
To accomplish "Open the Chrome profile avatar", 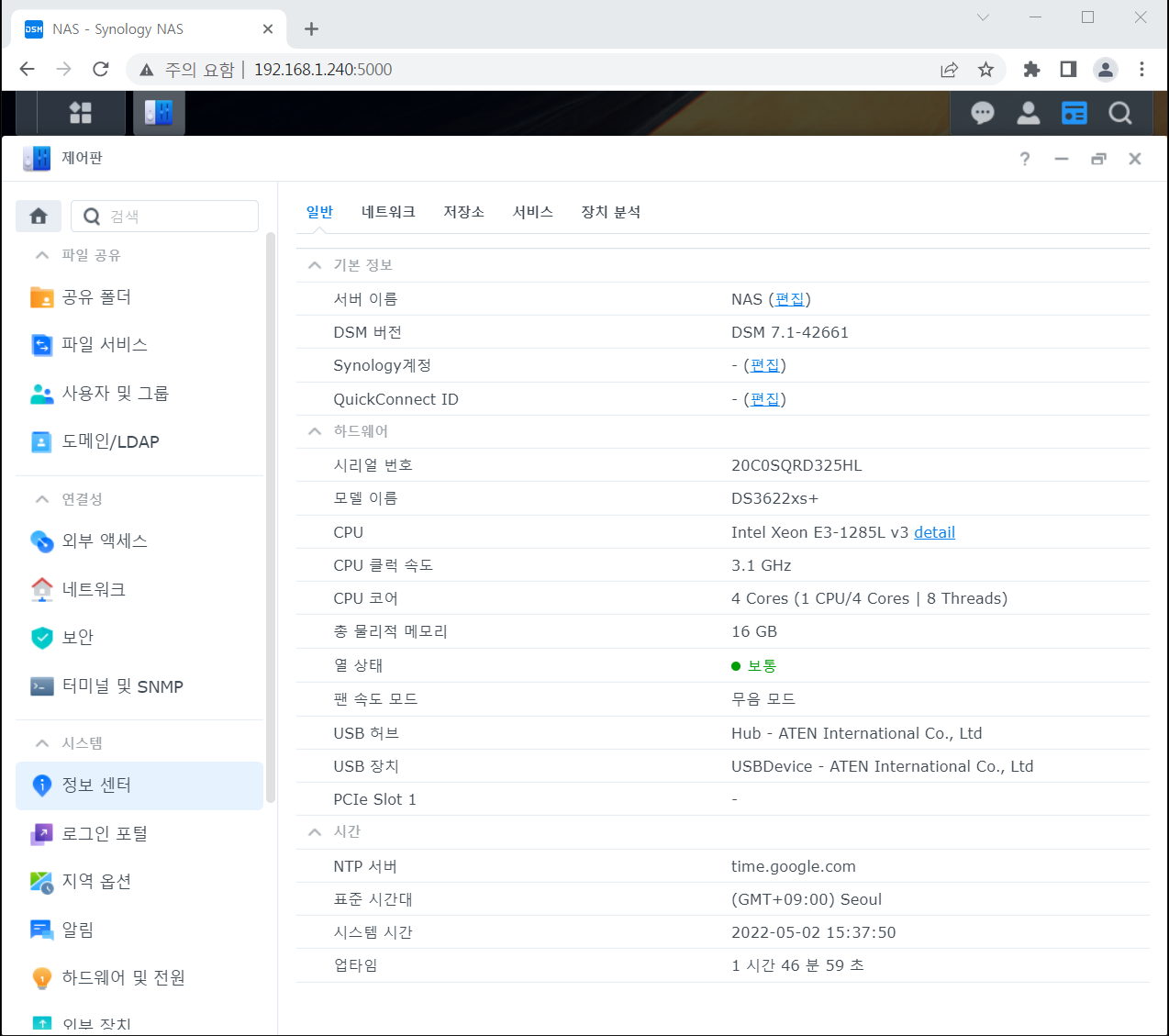I will tap(1106, 69).
